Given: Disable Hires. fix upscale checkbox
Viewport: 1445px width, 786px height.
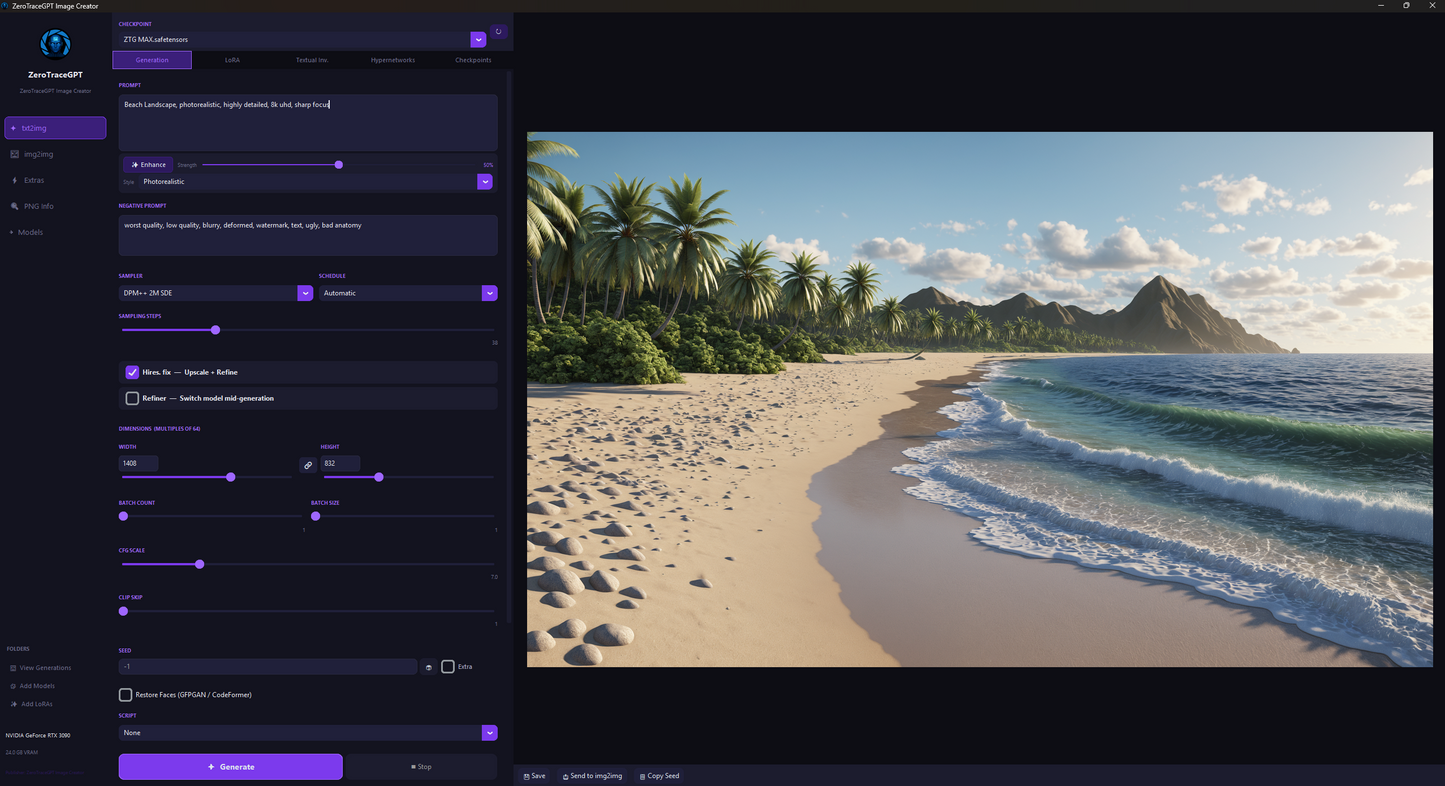Looking at the screenshot, I should 132,372.
